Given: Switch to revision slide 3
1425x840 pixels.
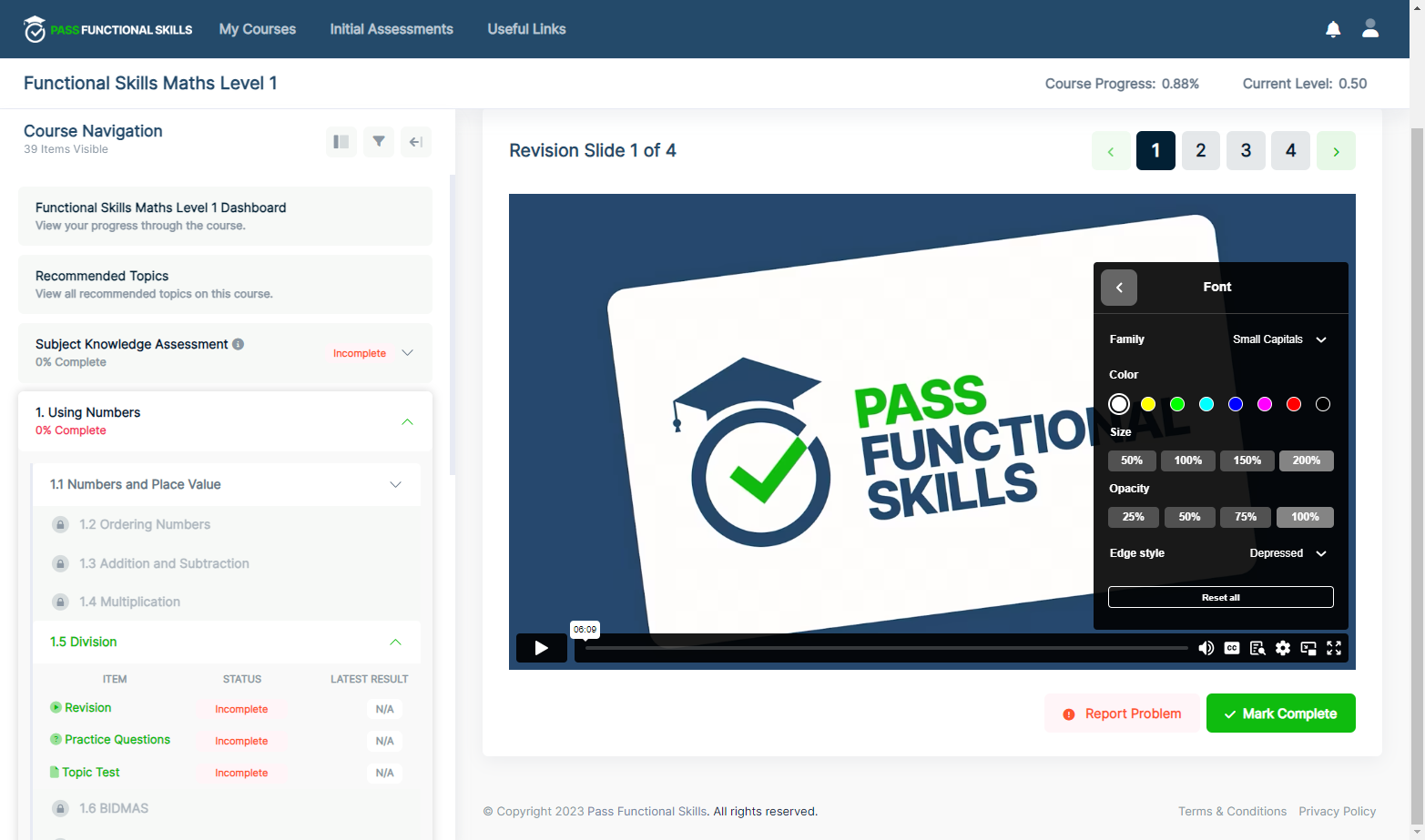Looking at the screenshot, I should click(x=1246, y=151).
